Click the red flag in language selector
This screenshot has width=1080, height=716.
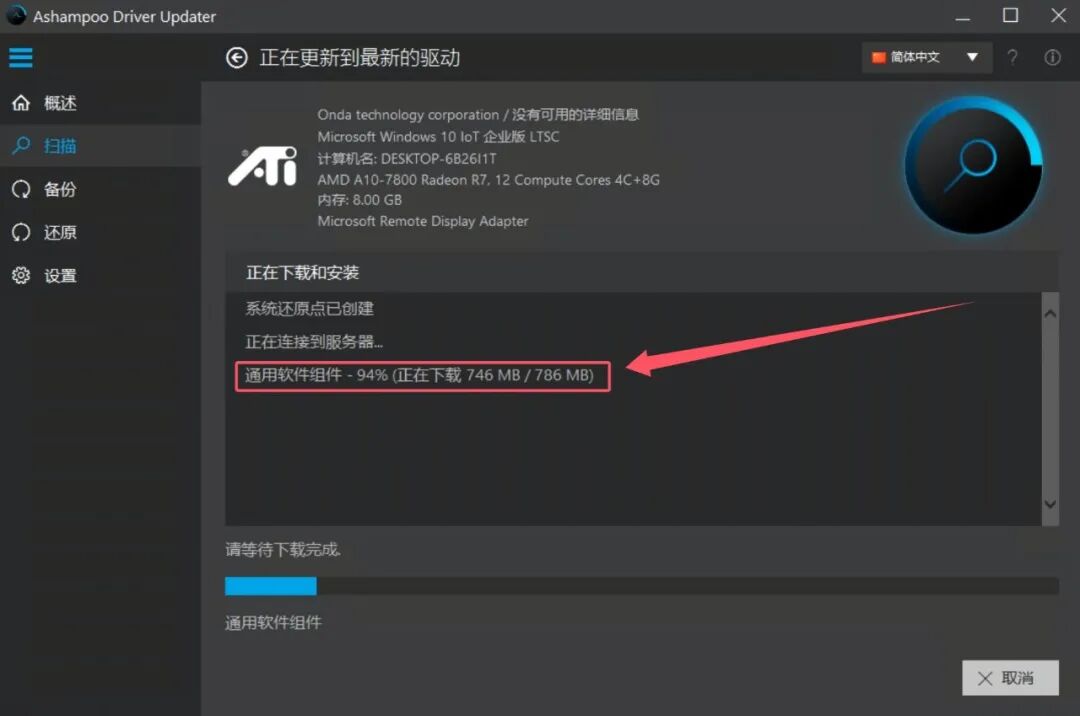point(878,57)
